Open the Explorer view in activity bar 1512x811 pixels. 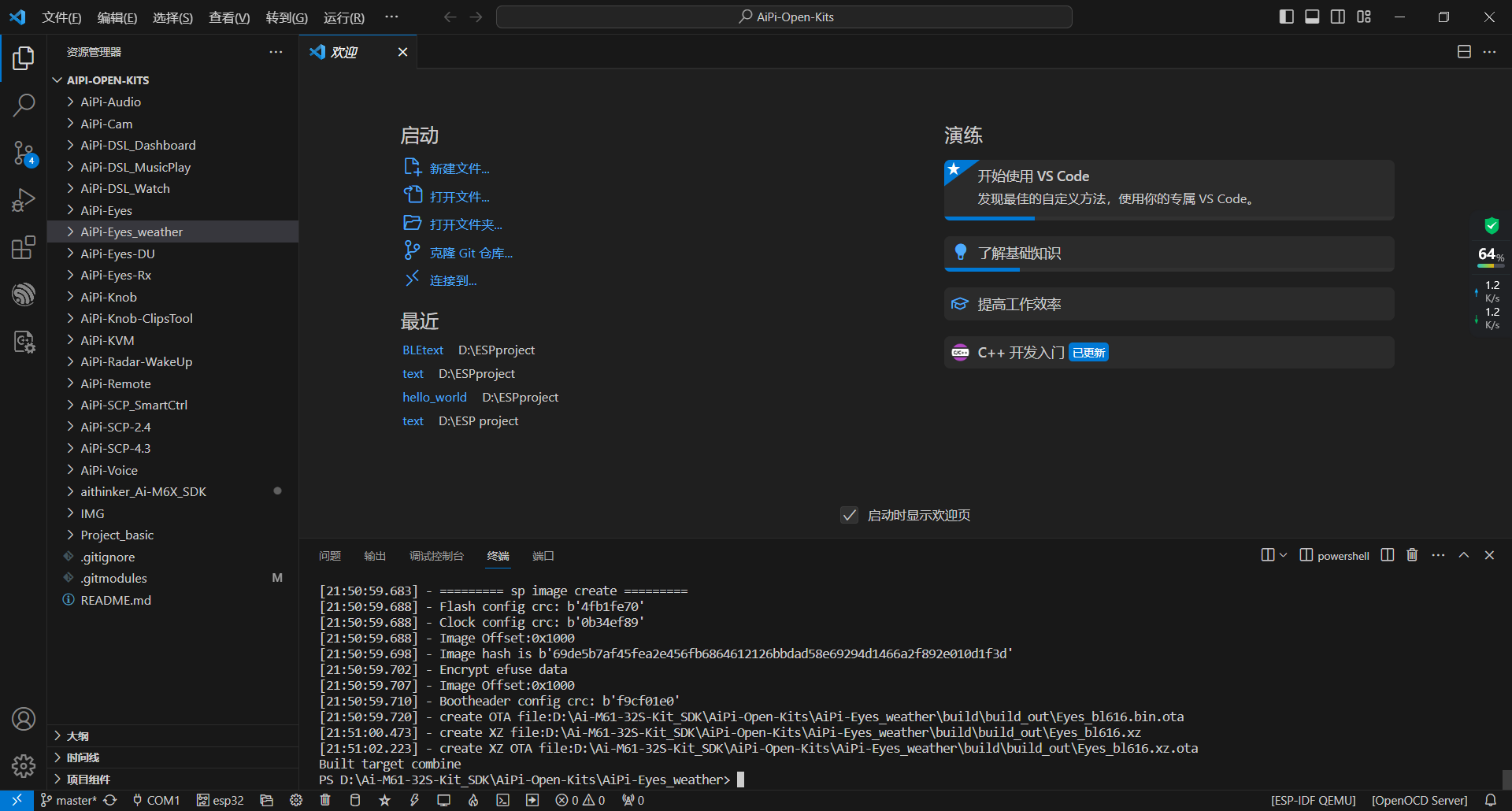(x=24, y=57)
